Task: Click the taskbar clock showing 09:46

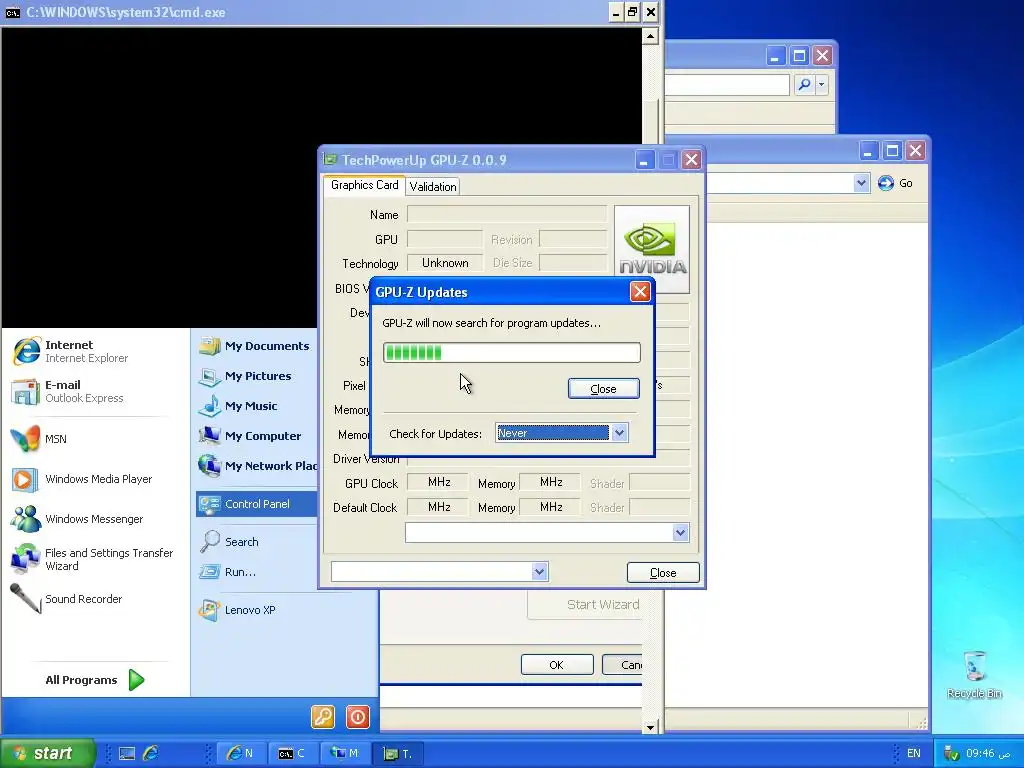Action: [987, 753]
